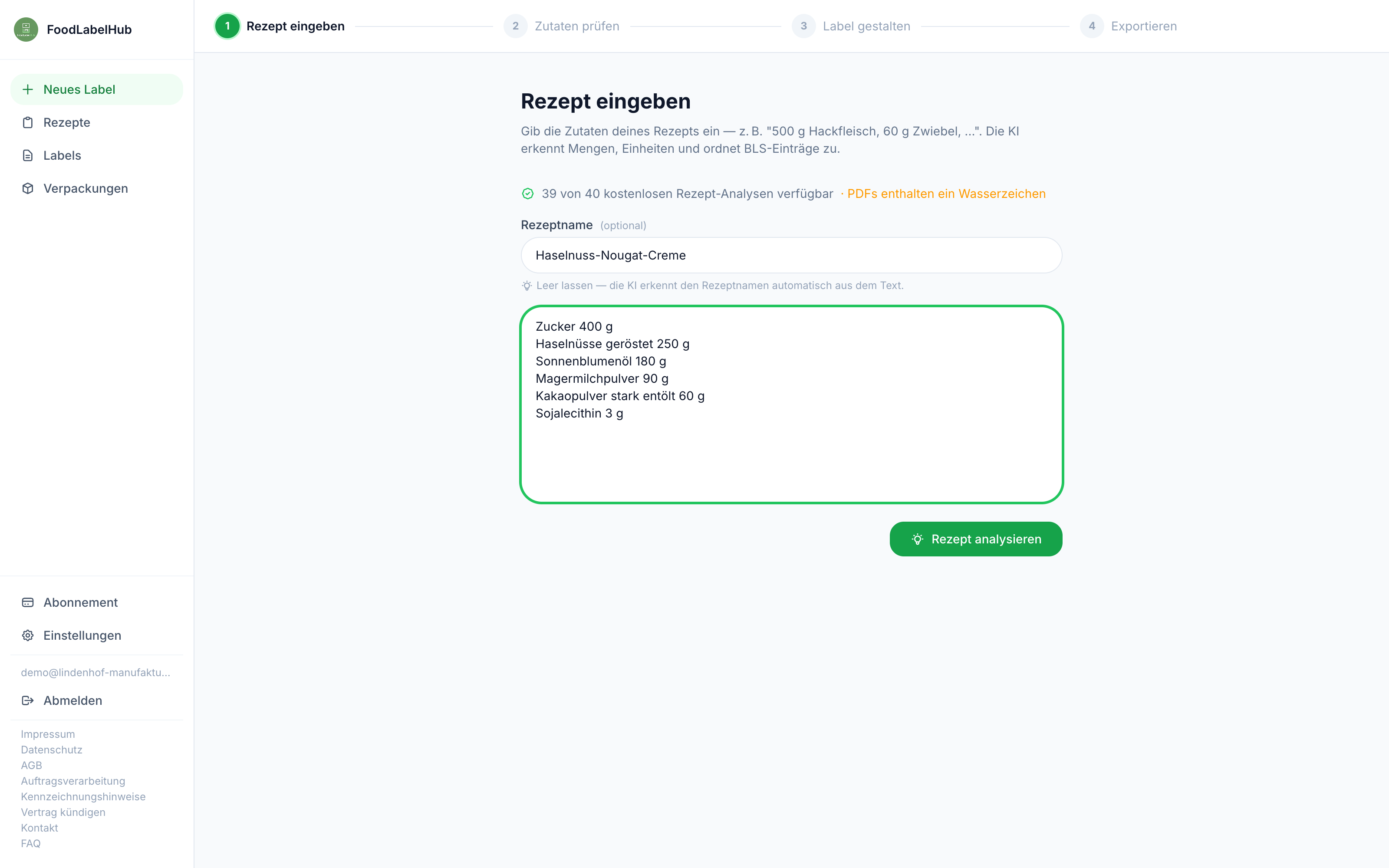Go to step 2 Zutaten prüfen

point(561,26)
